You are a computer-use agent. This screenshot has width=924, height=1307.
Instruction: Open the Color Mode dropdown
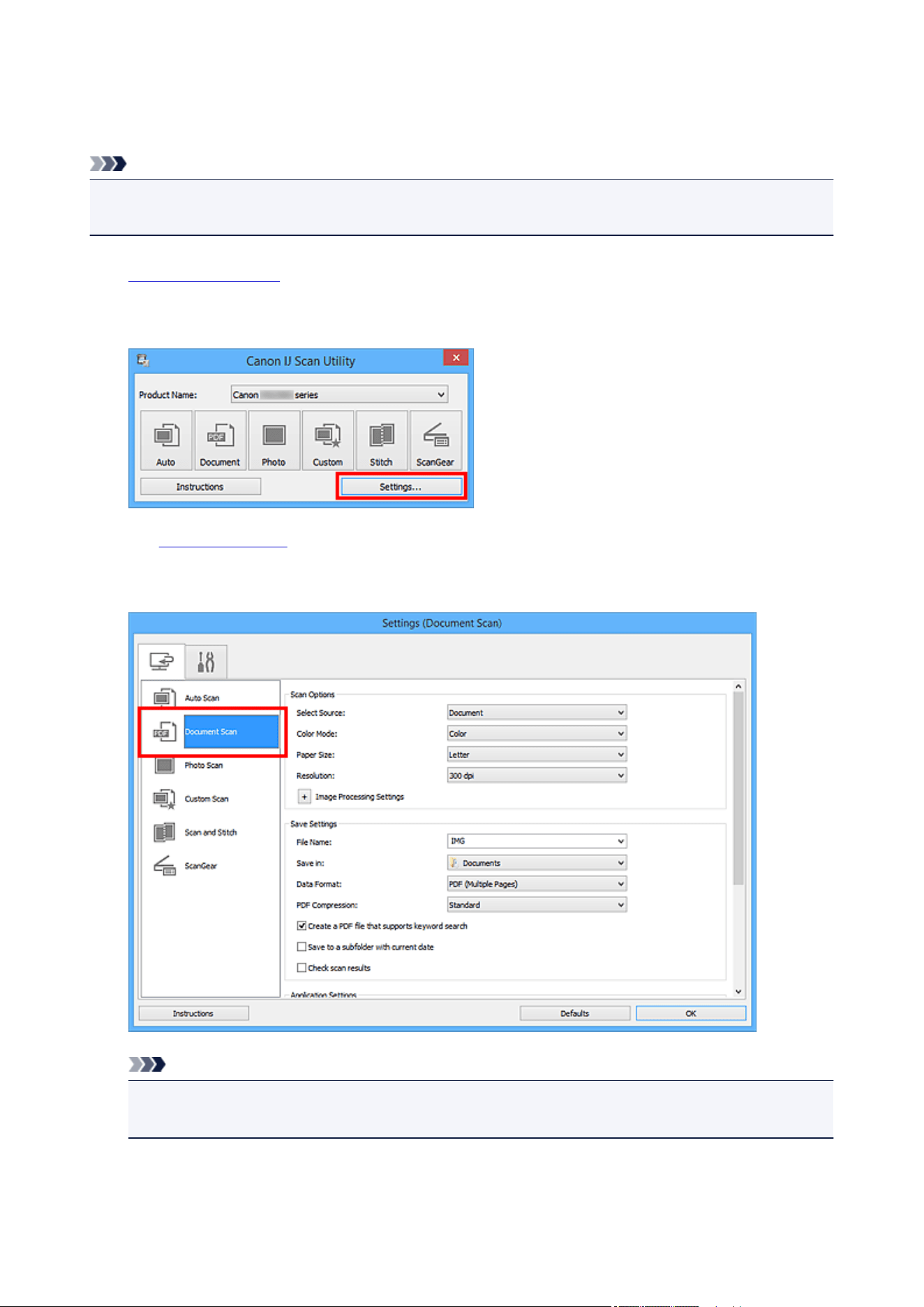pyautogui.click(x=537, y=734)
